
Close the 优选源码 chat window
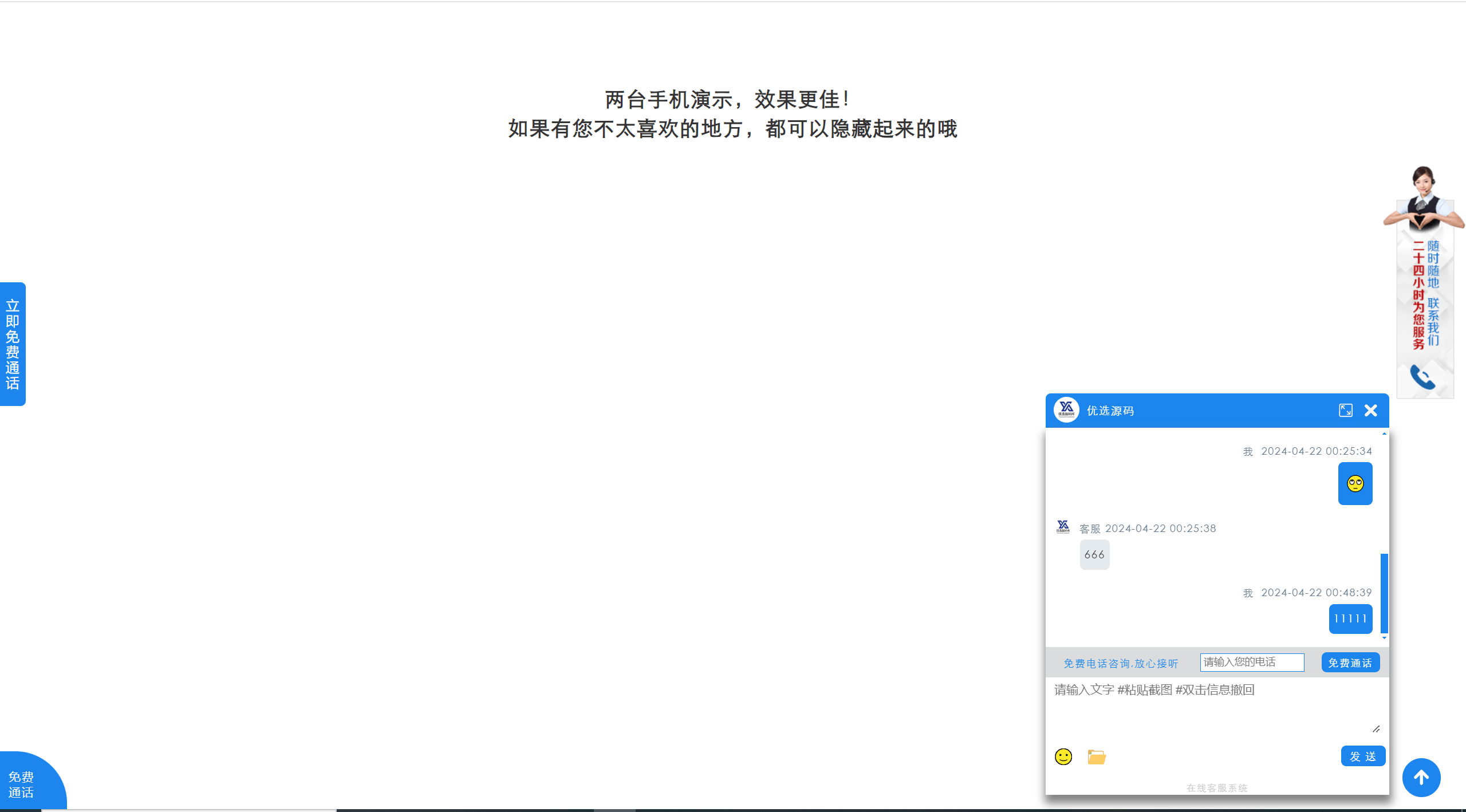(1371, 410)
